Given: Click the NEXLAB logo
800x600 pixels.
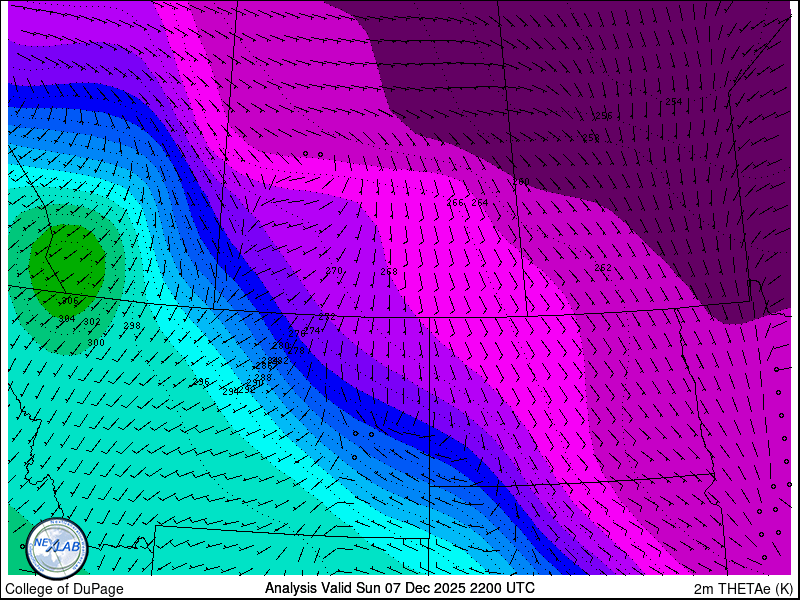Looking at the screenshot, I should [57, 548].
